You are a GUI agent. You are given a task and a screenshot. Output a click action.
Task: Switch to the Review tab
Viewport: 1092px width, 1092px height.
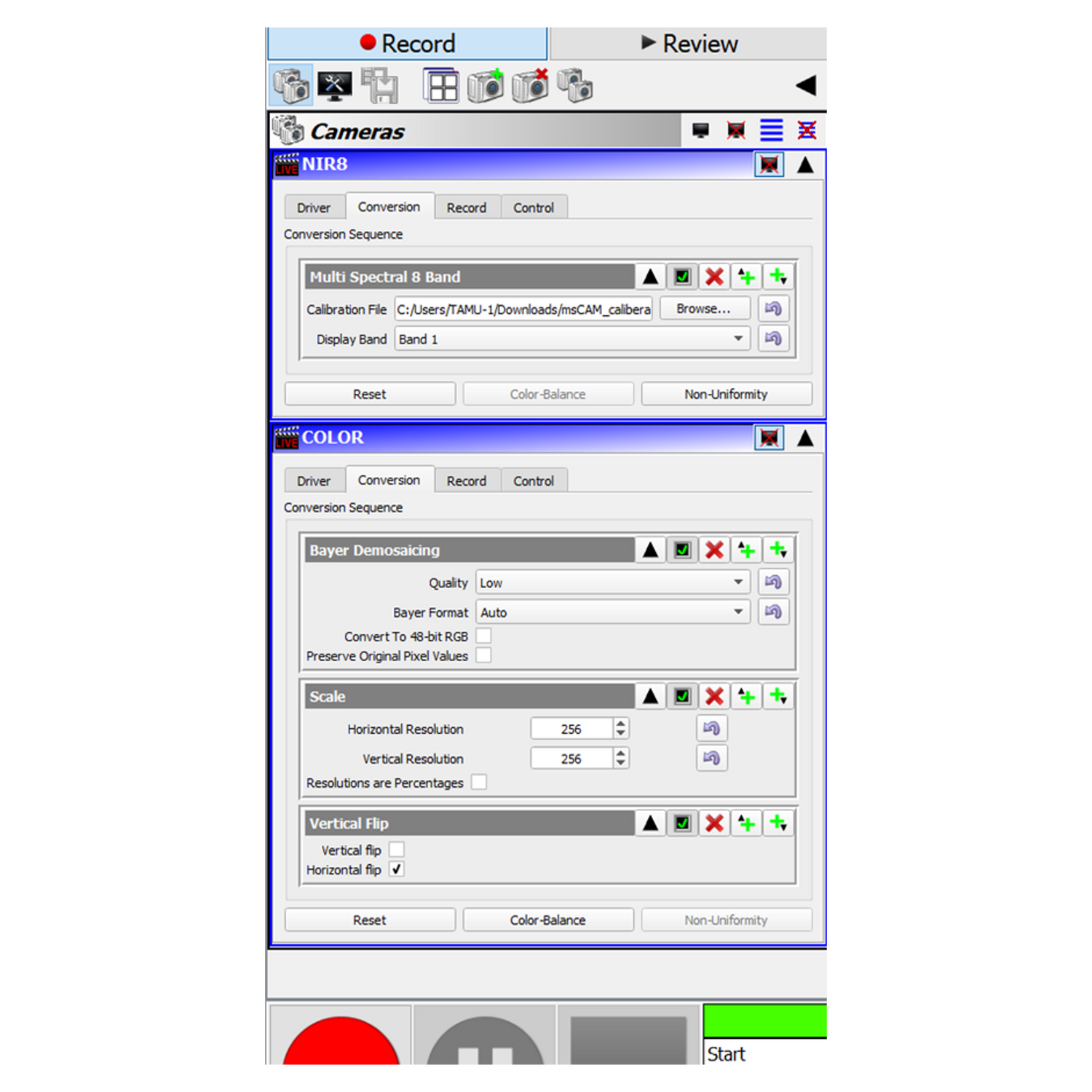689,44
